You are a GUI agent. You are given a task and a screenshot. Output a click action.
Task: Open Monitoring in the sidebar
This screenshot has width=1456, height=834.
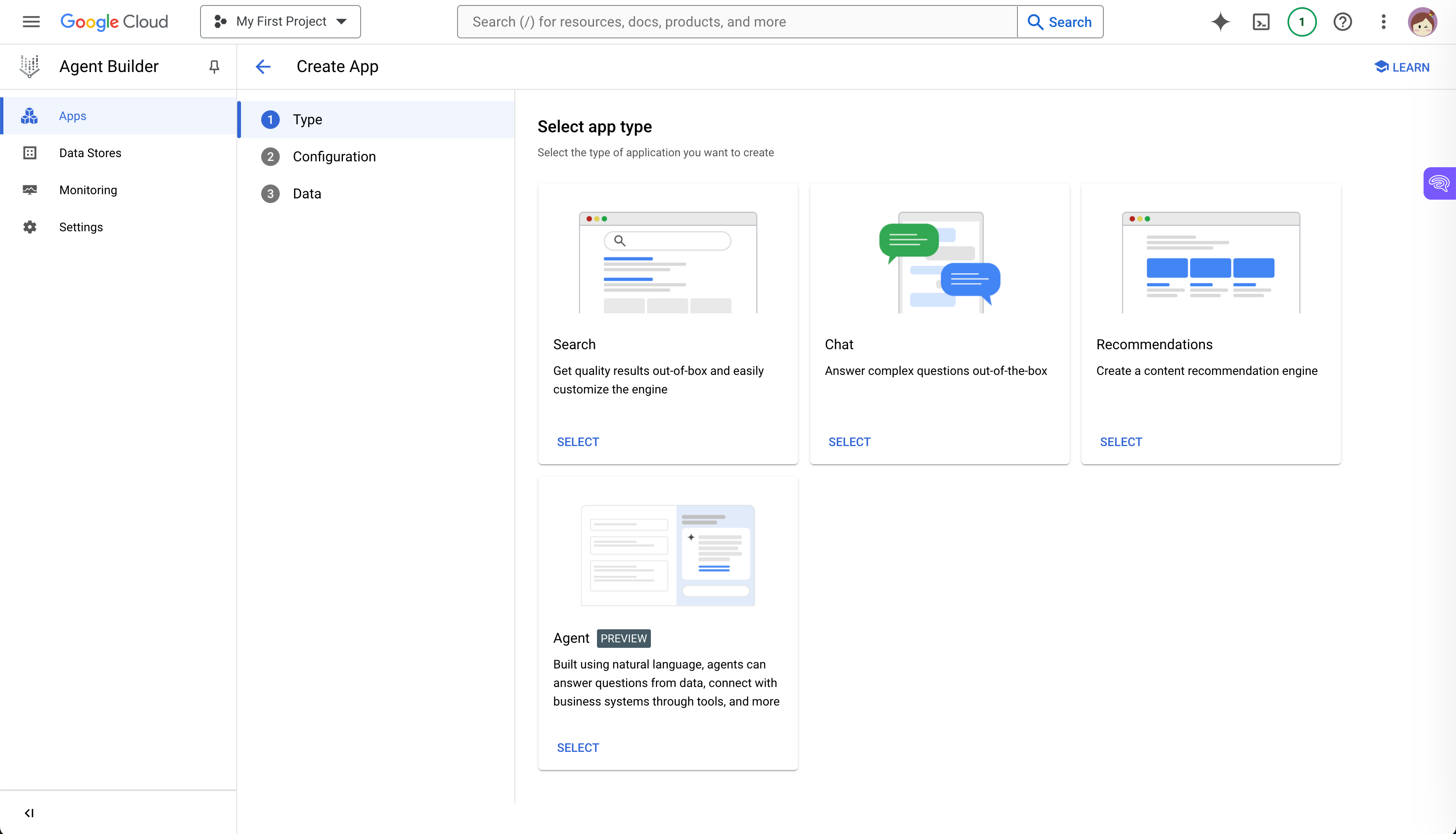click(x=88, y=190)
